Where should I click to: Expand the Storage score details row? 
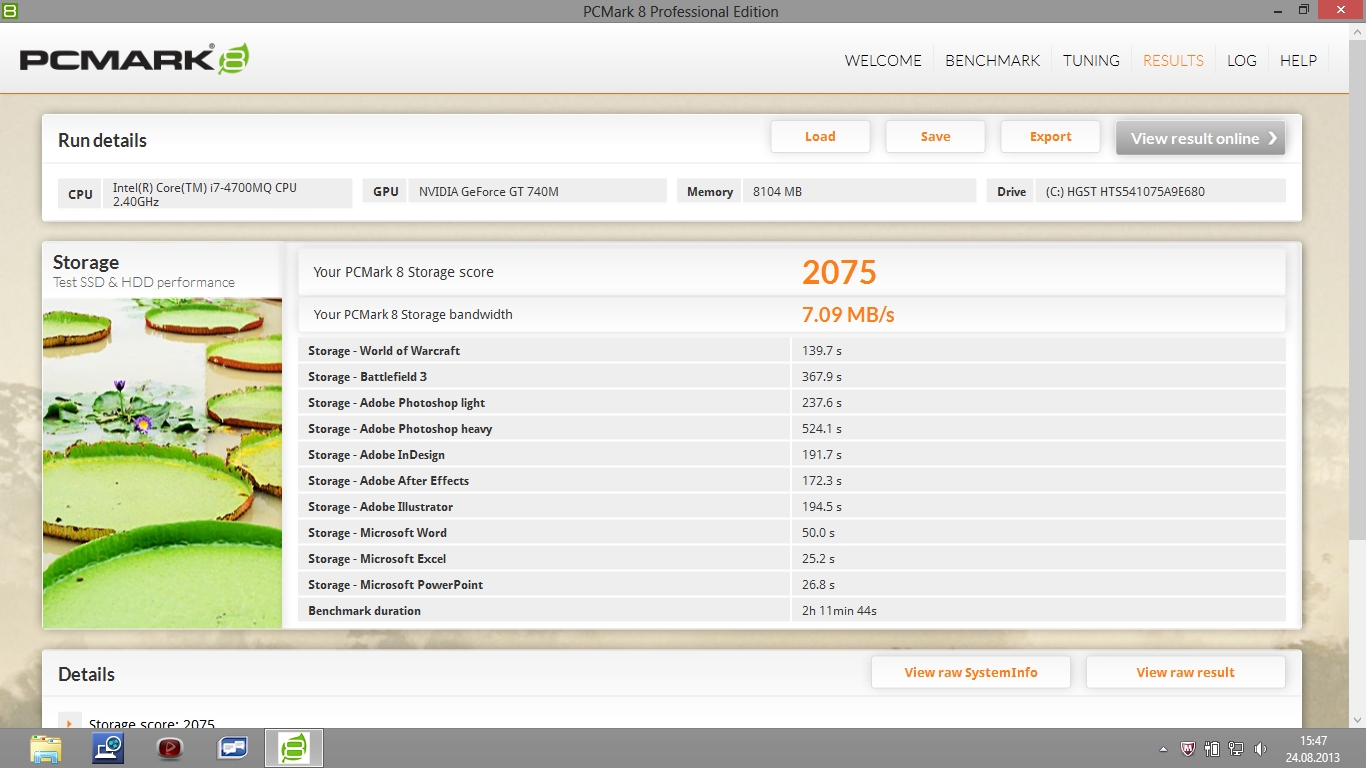[70, 723]
